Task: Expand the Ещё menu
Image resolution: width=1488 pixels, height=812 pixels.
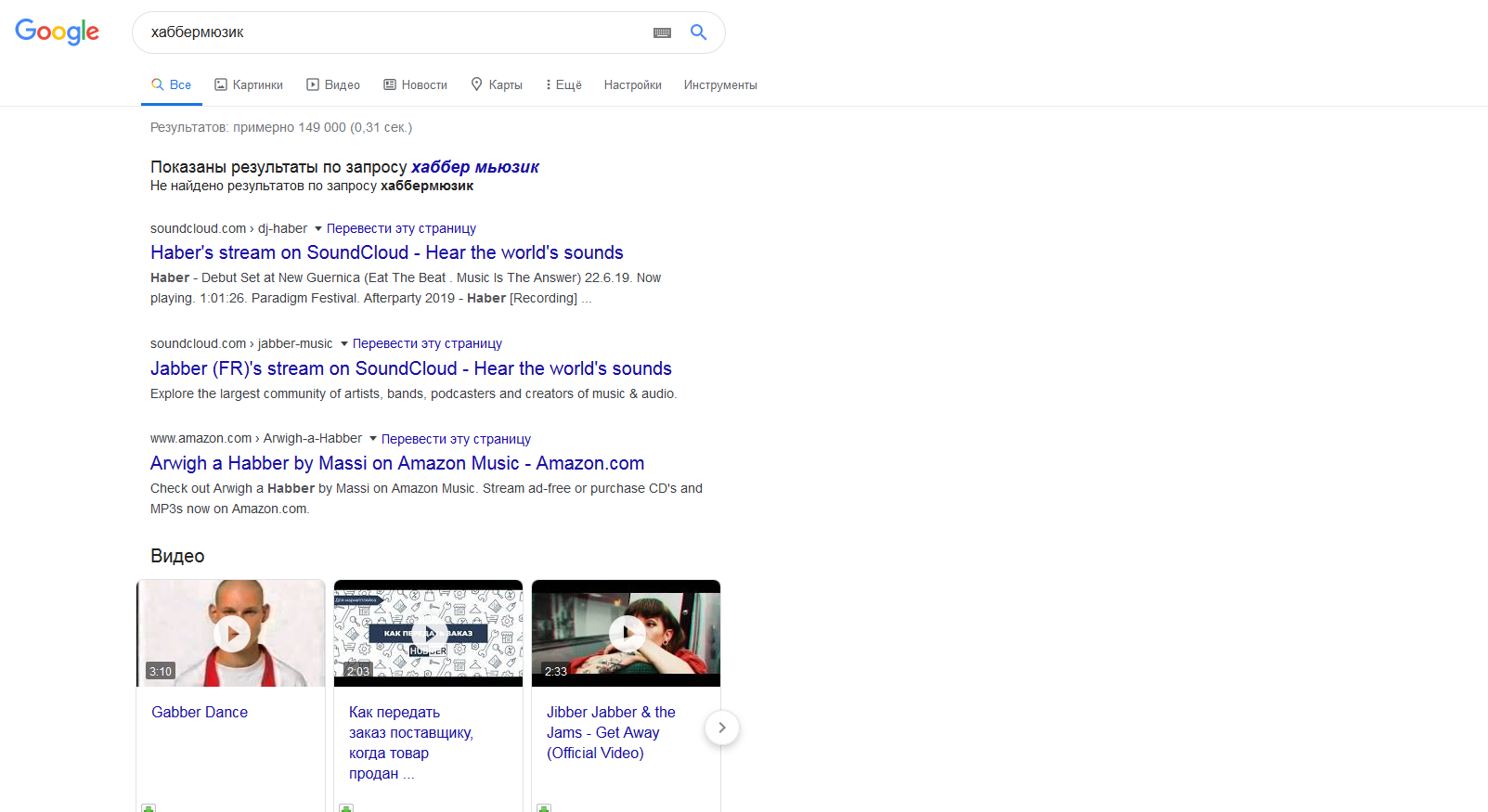Action: point(563,84)
